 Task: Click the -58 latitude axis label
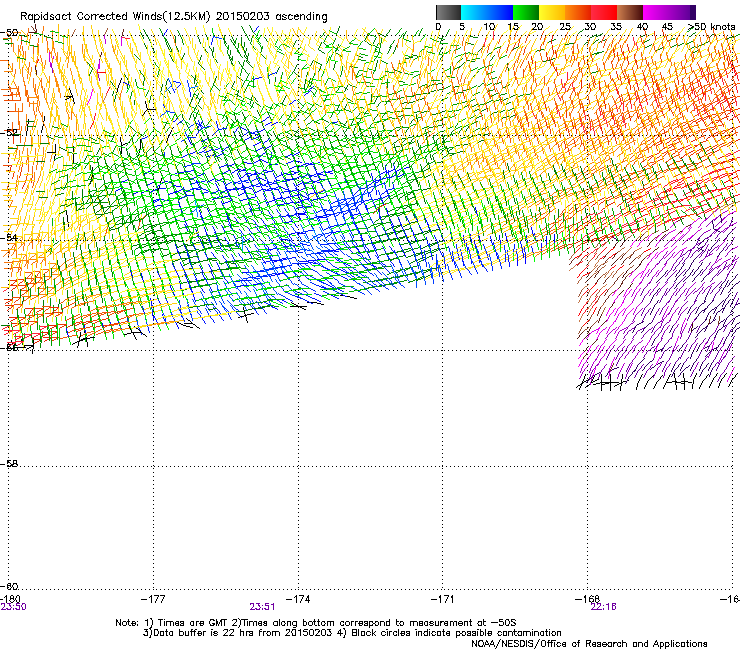coord(9,464)
